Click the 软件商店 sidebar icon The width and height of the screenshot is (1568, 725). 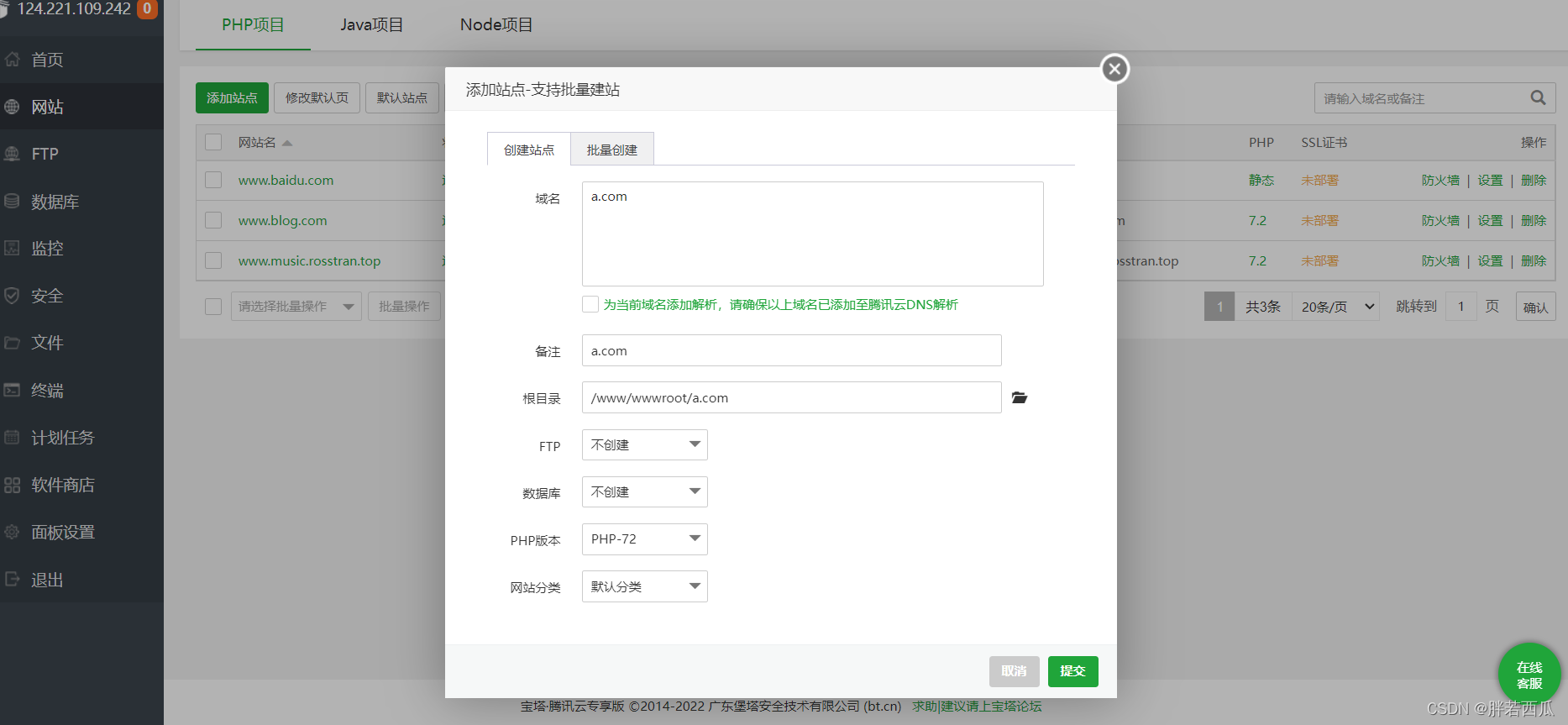point(13,485)
